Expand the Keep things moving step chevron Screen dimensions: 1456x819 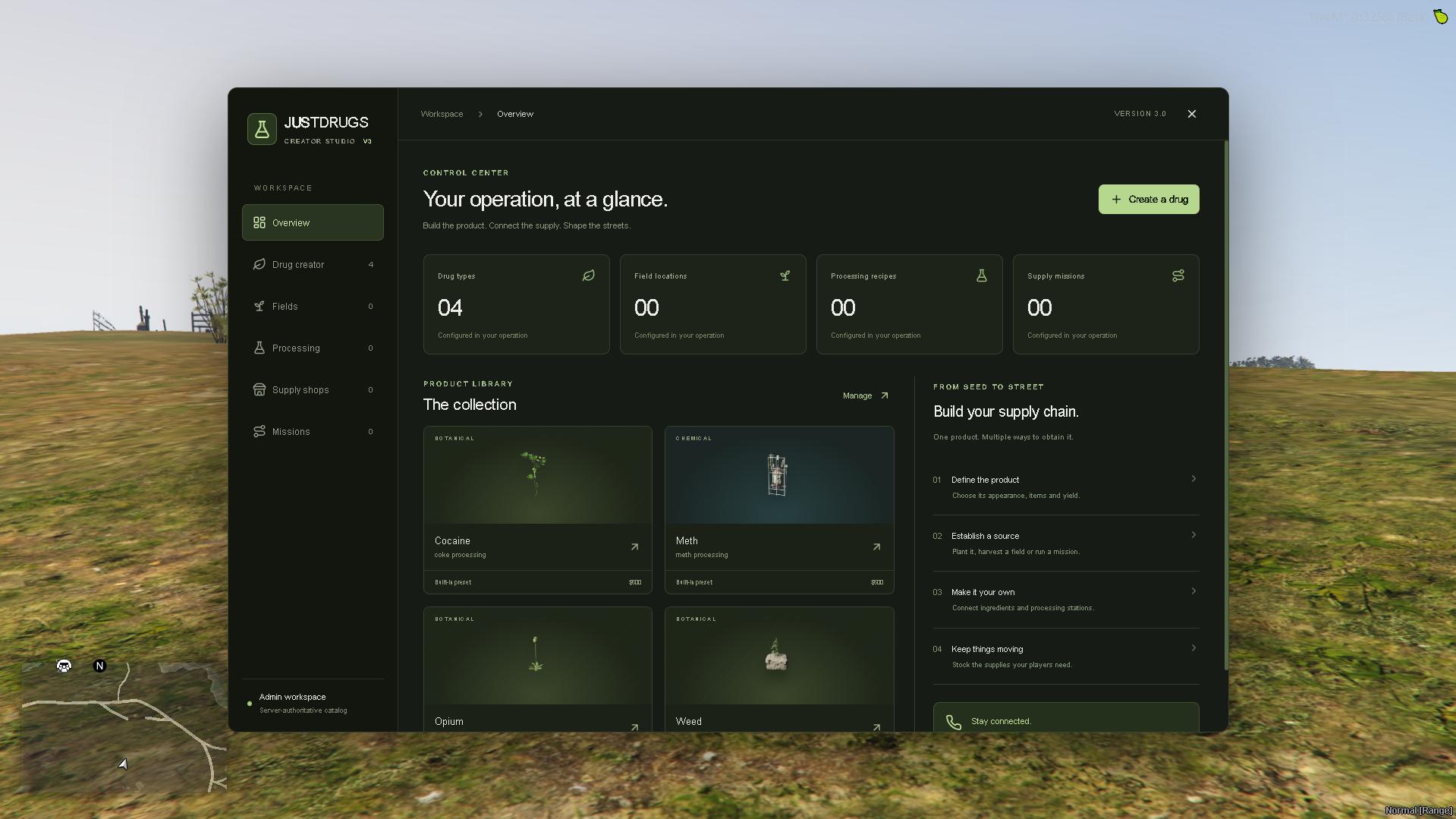pos(1193,647)
